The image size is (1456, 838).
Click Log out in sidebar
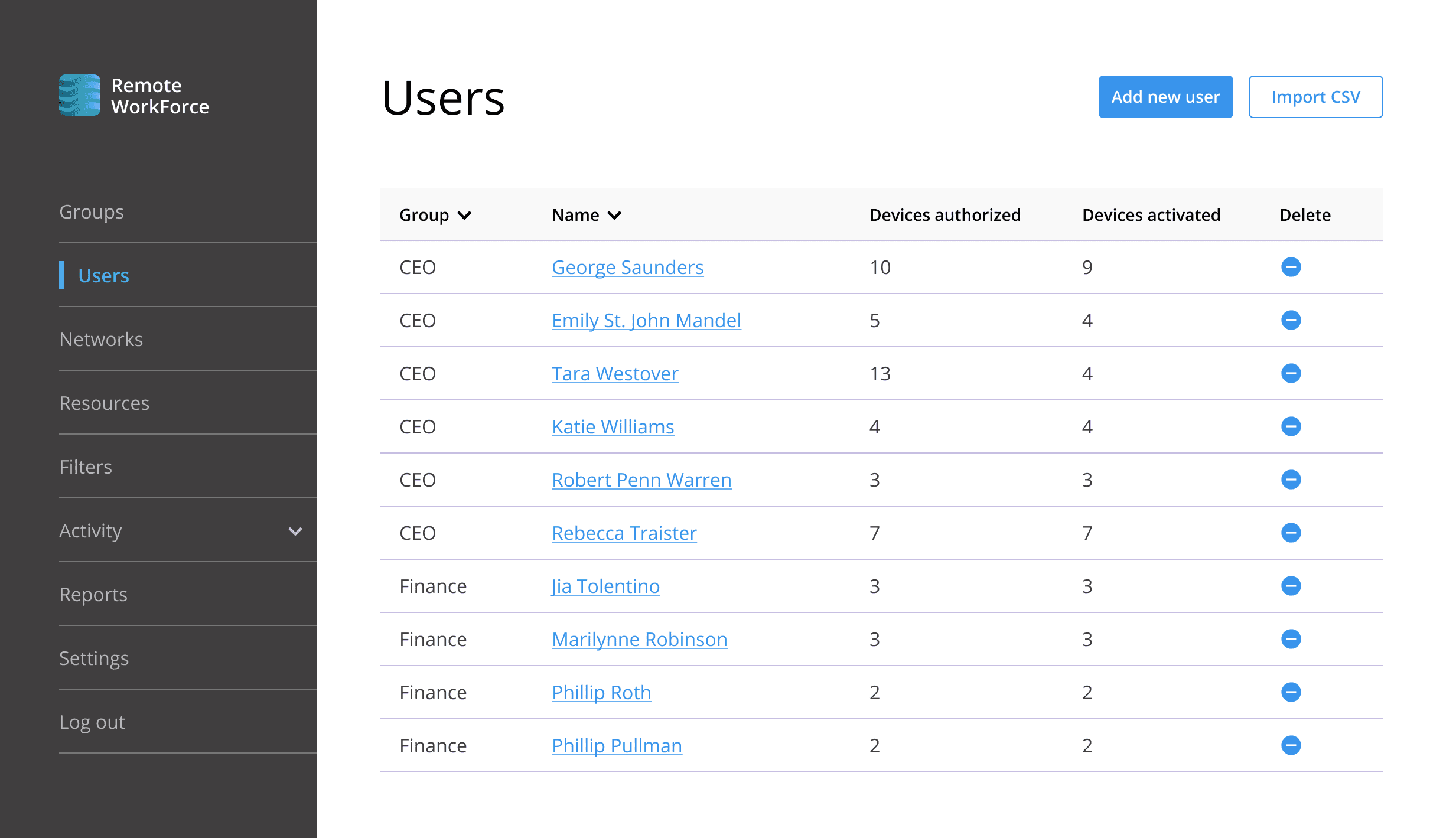click(x=92, y=722)
